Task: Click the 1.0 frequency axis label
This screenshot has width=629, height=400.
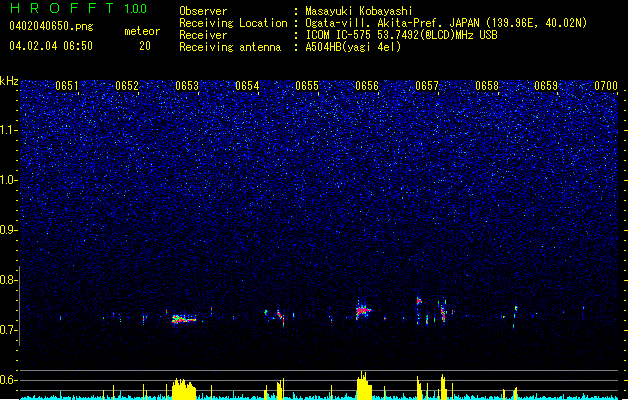Action: (9, 180)
